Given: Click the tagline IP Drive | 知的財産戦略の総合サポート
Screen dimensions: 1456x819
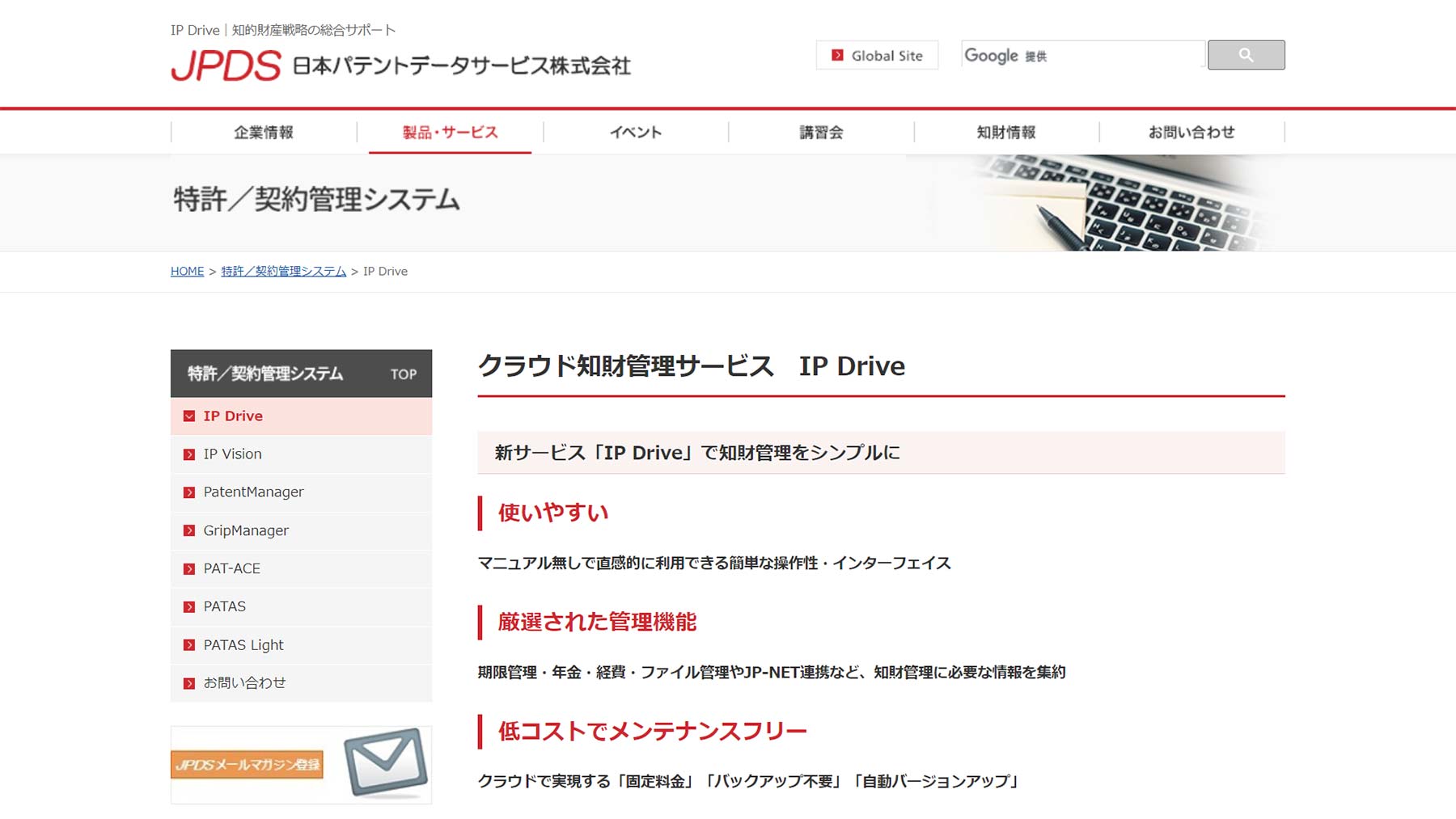Looking at the screenshot, I should pos(283,30).
